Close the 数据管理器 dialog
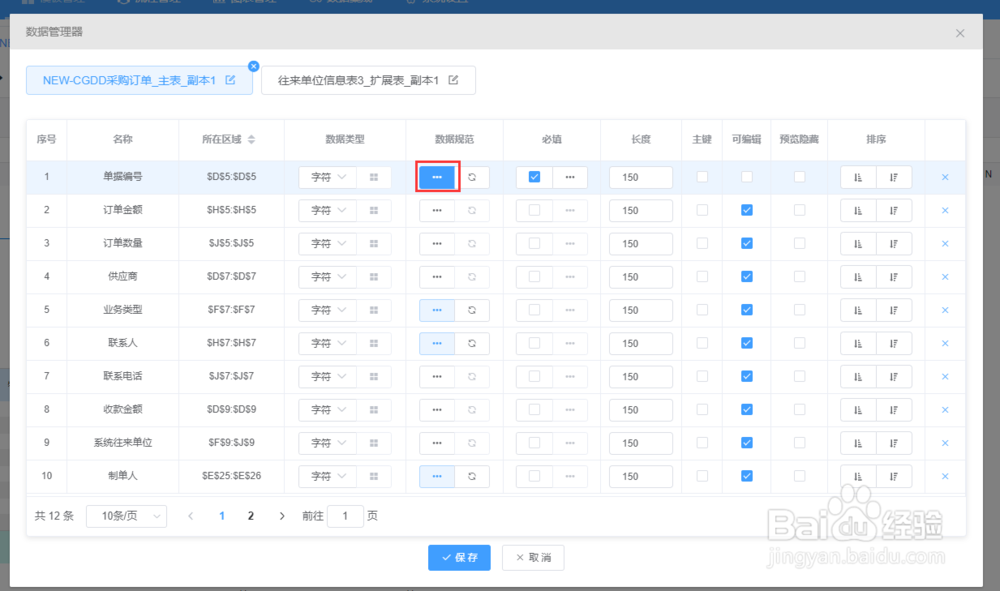1000x591 pixels. 960,33
